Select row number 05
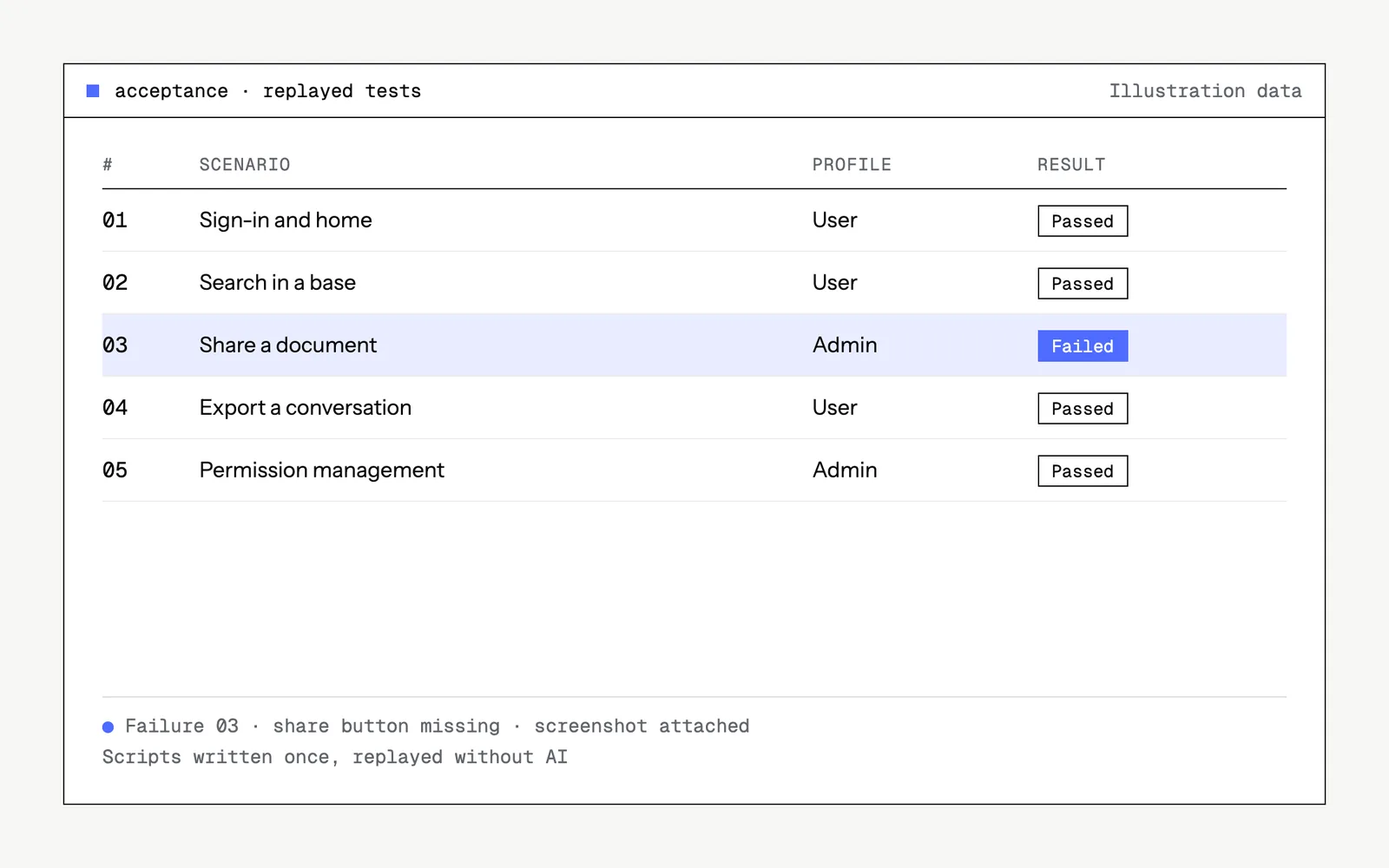The image size is (1389, 868). (x=115, y=470)
